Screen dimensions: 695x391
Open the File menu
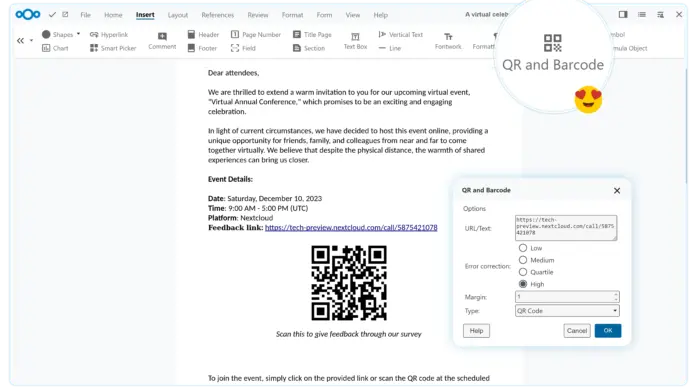tap(86, 15)
